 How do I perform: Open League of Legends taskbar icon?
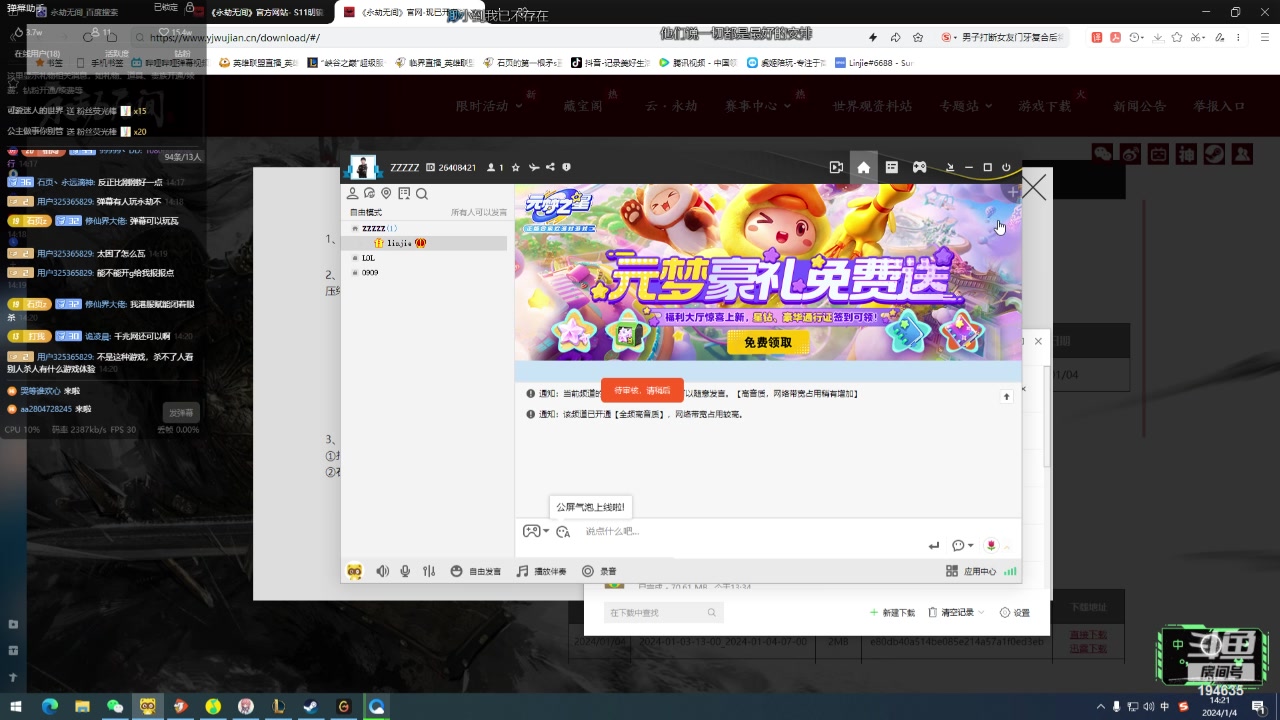(278, 706)
